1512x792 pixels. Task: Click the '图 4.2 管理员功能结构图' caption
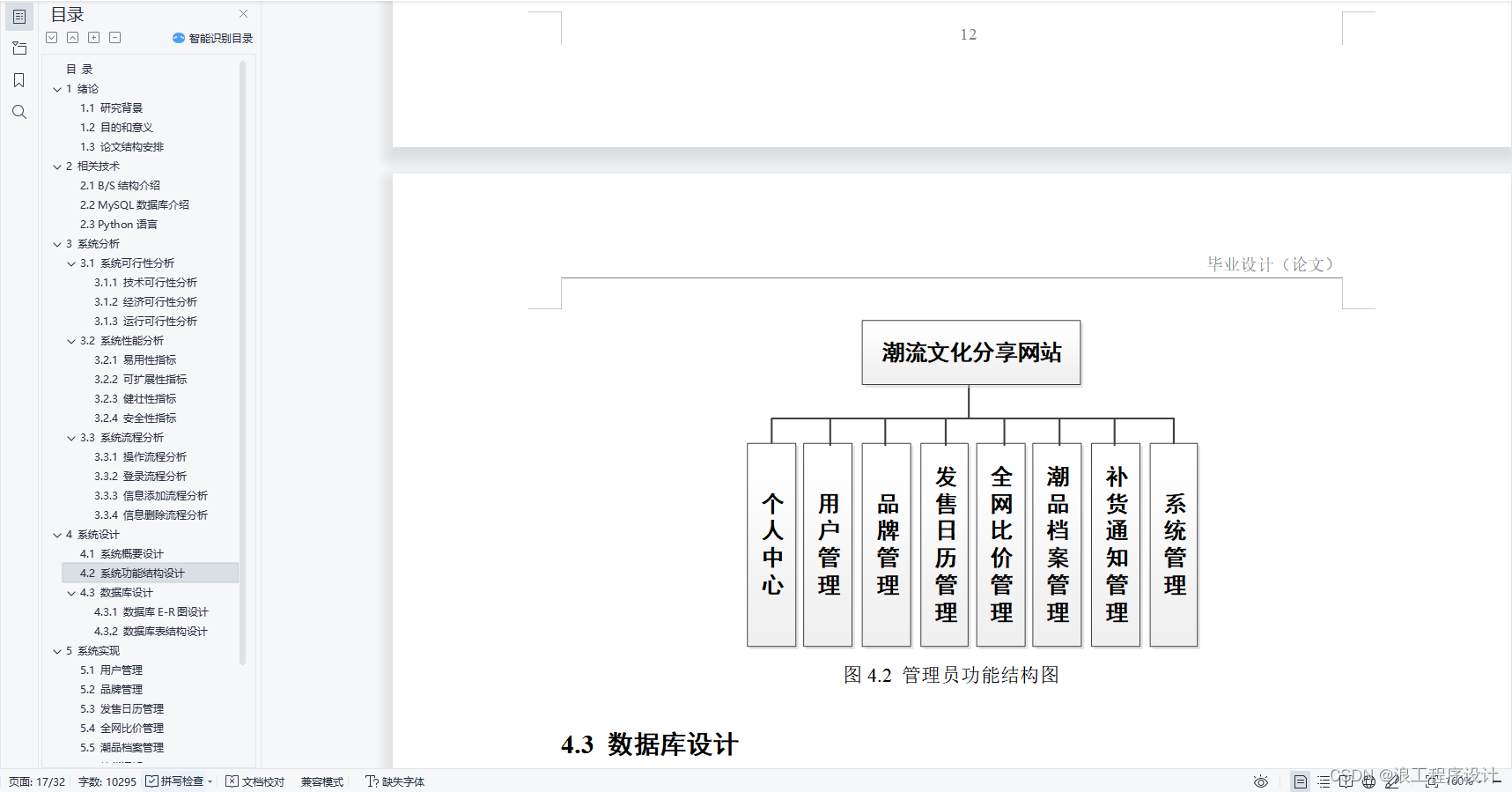pos(951,675)
